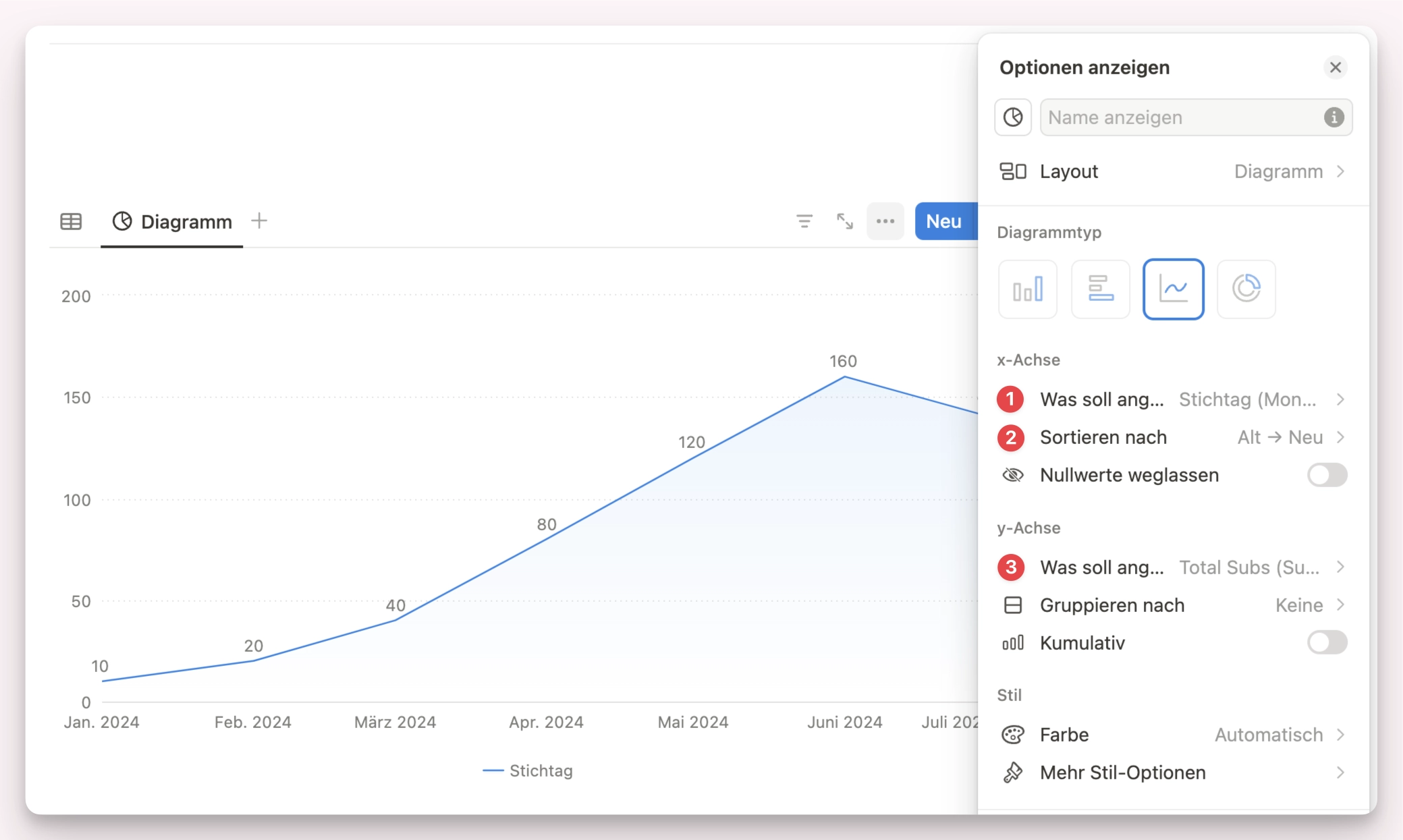
Task: Toggle Nullwerte weglassen switch
Action: [1327, 475]
